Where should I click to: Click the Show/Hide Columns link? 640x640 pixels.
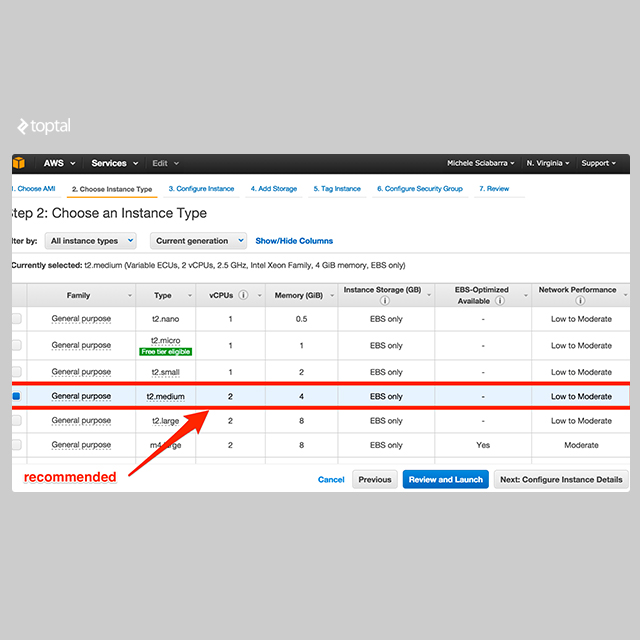coord(294,241)
